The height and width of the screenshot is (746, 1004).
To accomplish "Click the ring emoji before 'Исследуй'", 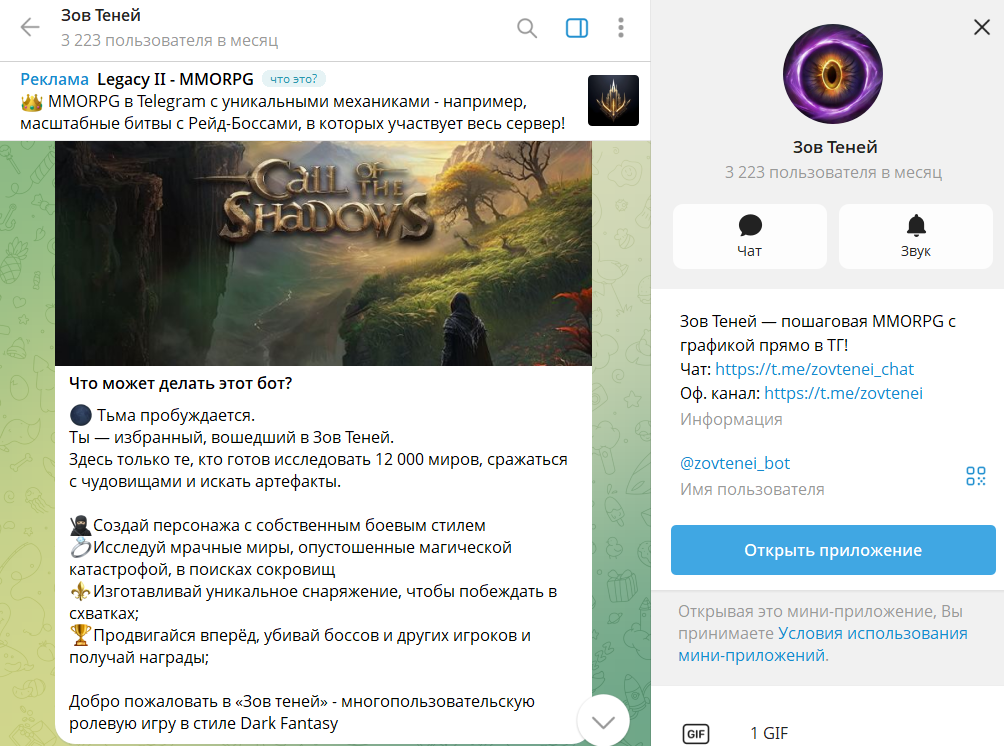I will 80,547.
